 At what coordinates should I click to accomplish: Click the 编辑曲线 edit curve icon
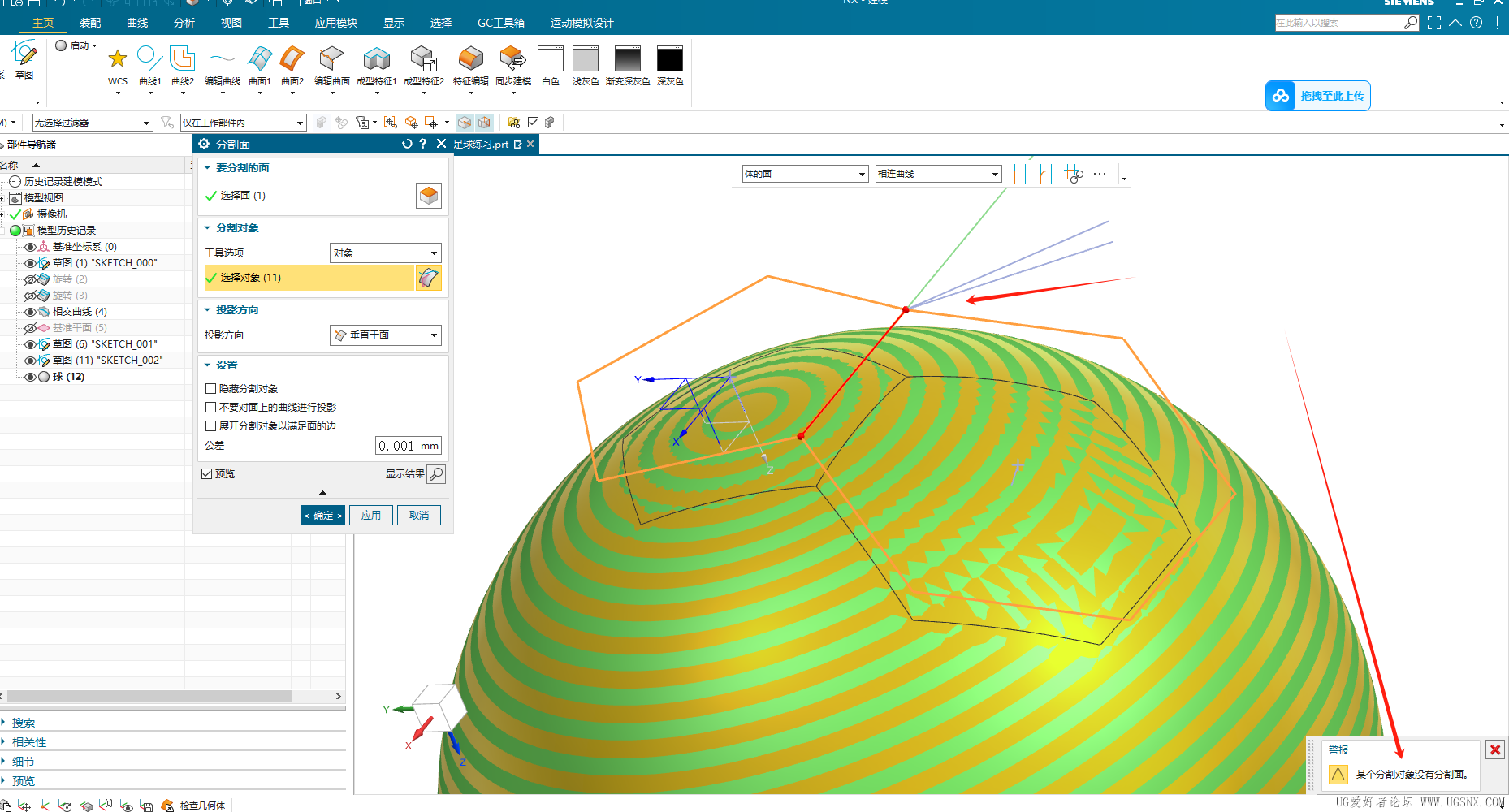[222, 58]
